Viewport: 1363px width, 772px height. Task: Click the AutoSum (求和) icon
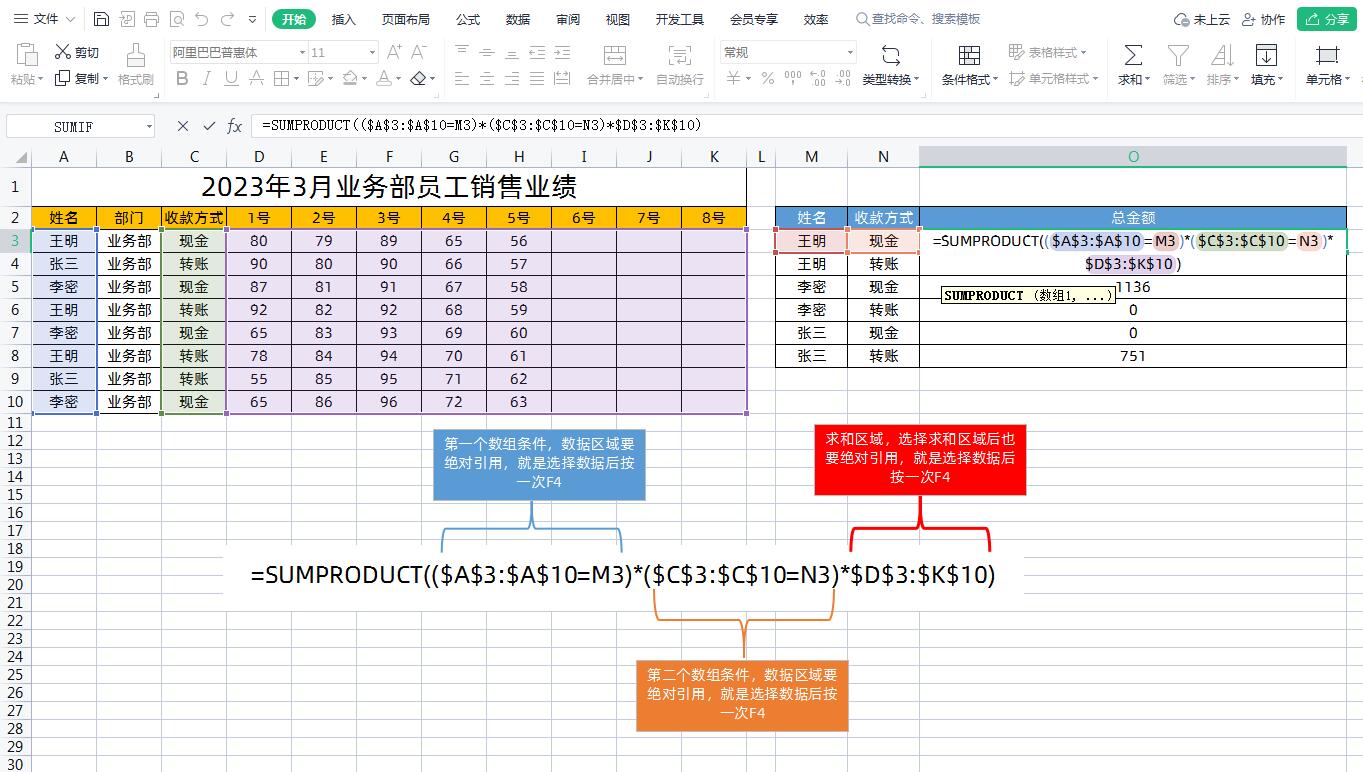1130,65
